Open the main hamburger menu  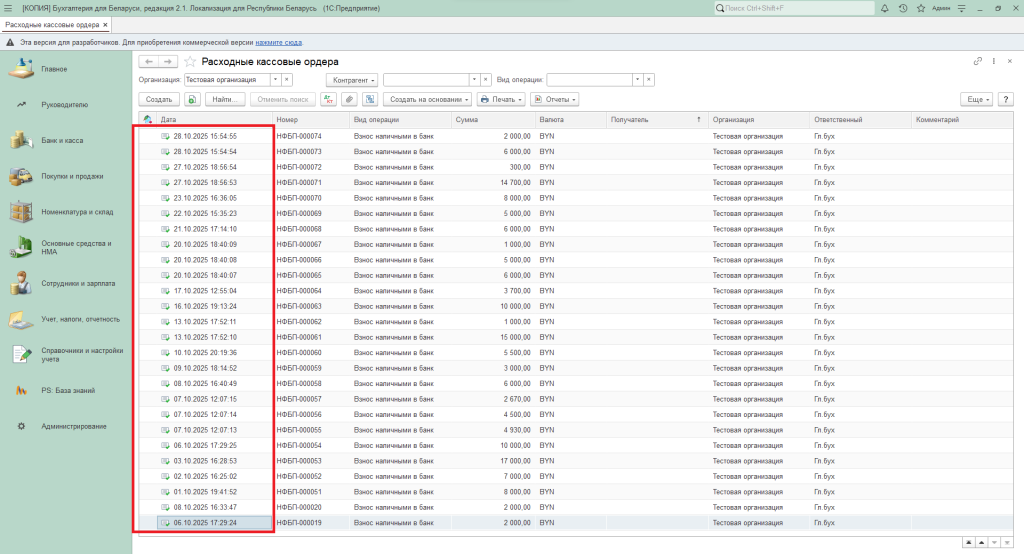tap(8, 8)
